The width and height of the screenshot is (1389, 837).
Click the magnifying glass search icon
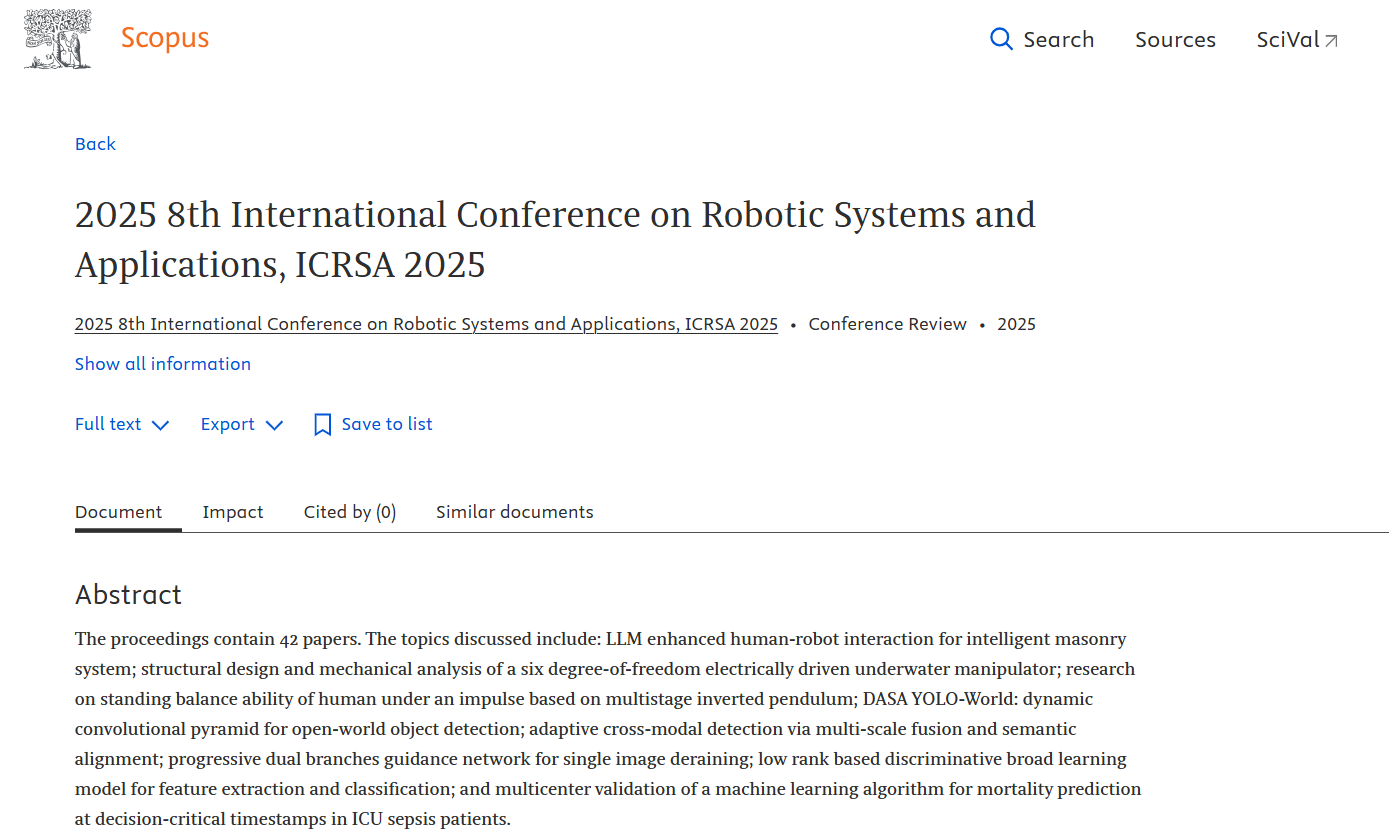pyautogui.click(x=1001, y=39)
